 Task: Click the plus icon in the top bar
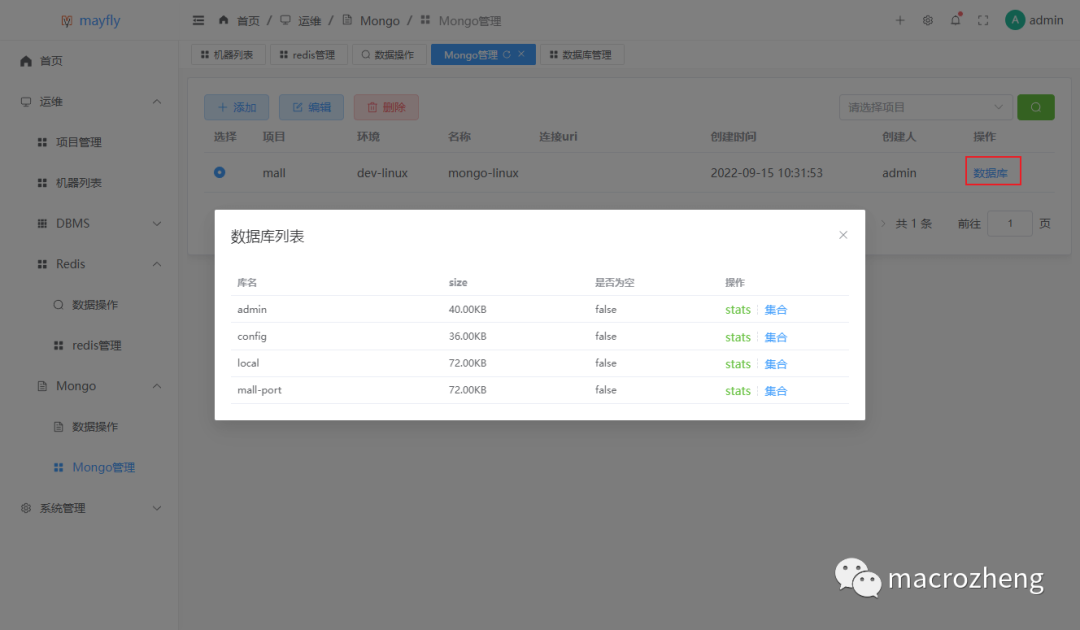pyautogui.click(x=899, y=20)
